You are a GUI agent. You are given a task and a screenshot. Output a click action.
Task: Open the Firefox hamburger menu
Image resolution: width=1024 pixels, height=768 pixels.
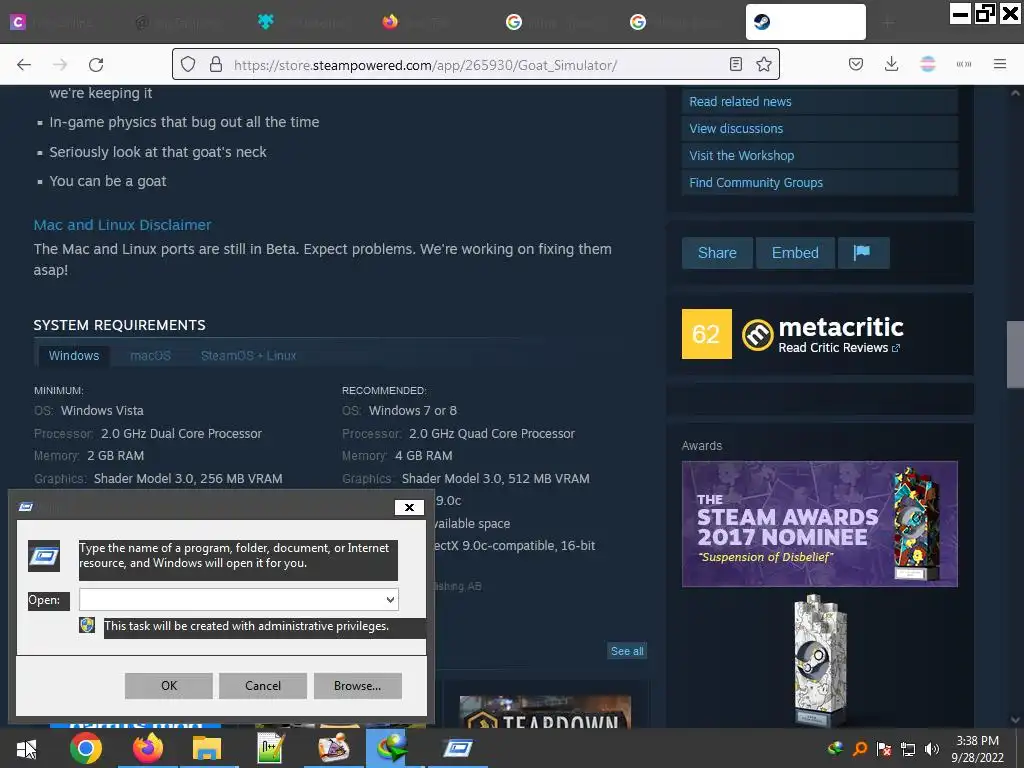click(x=999, y=64)
